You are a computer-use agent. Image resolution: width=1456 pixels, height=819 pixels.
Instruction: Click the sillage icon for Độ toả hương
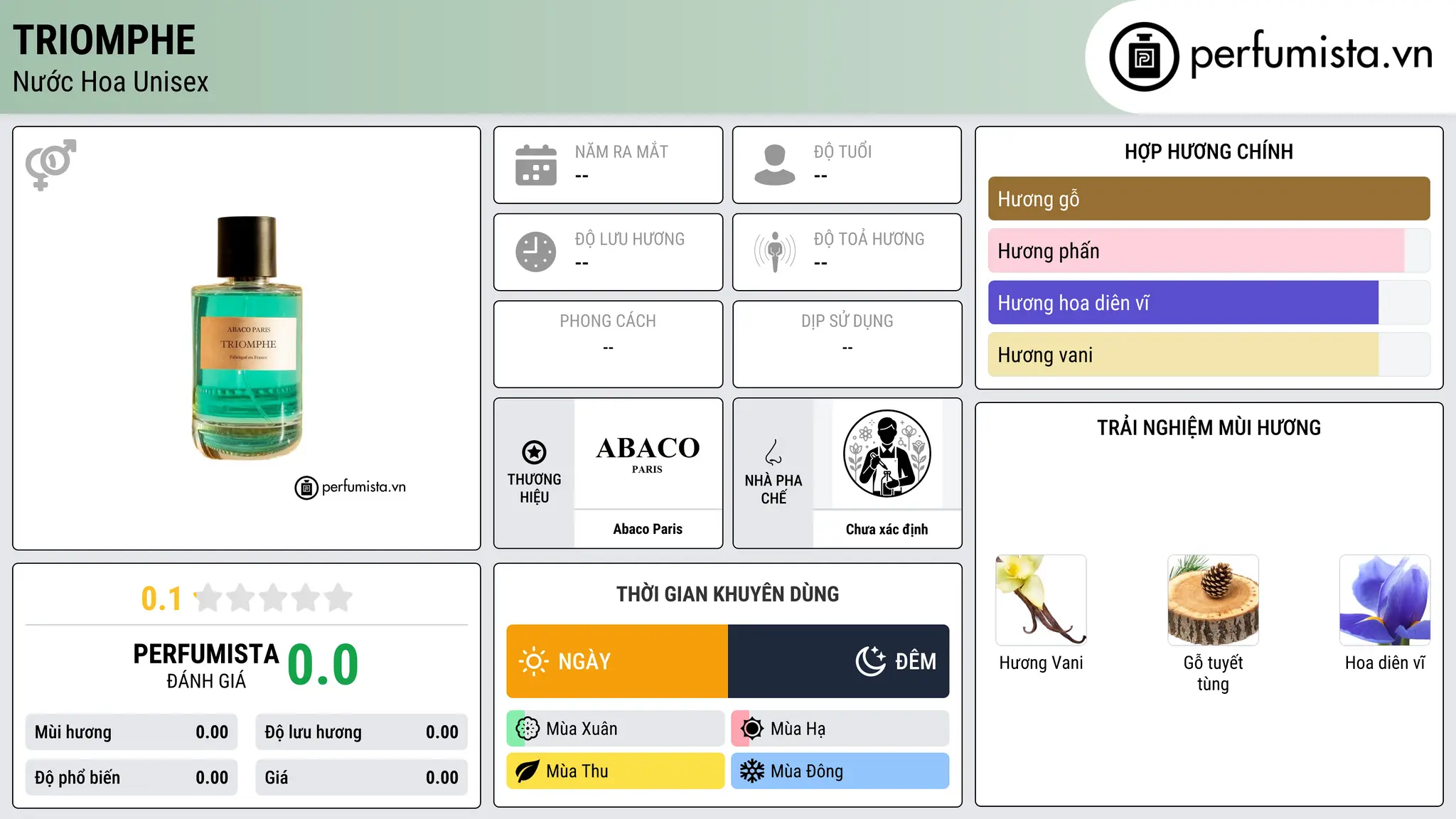pos(775,252)
